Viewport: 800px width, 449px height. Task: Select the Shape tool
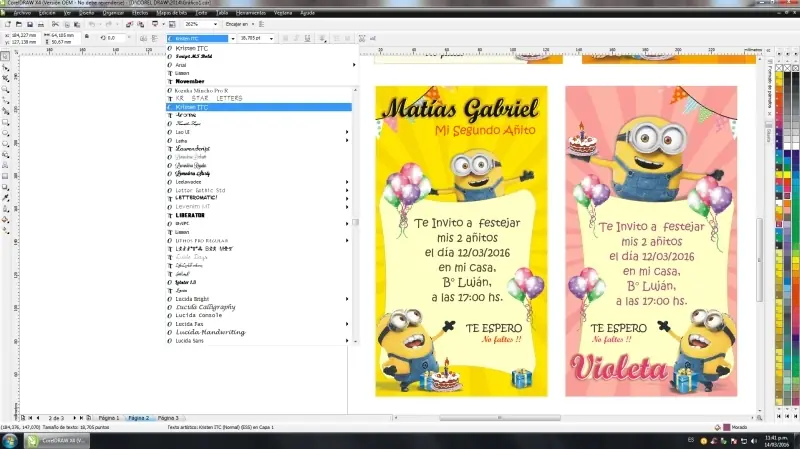[x=6, y=68]
